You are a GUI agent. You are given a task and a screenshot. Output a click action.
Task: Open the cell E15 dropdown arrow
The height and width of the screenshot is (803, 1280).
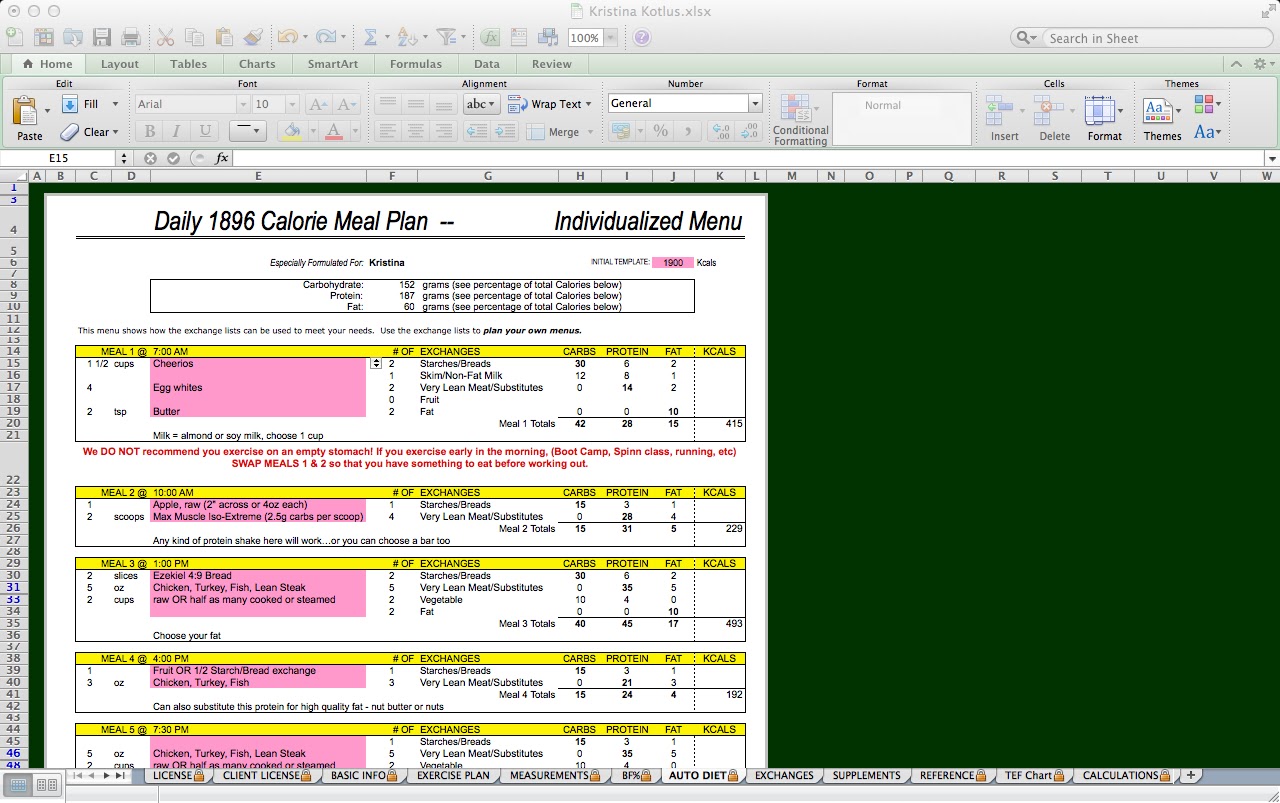tap(376, 364)
